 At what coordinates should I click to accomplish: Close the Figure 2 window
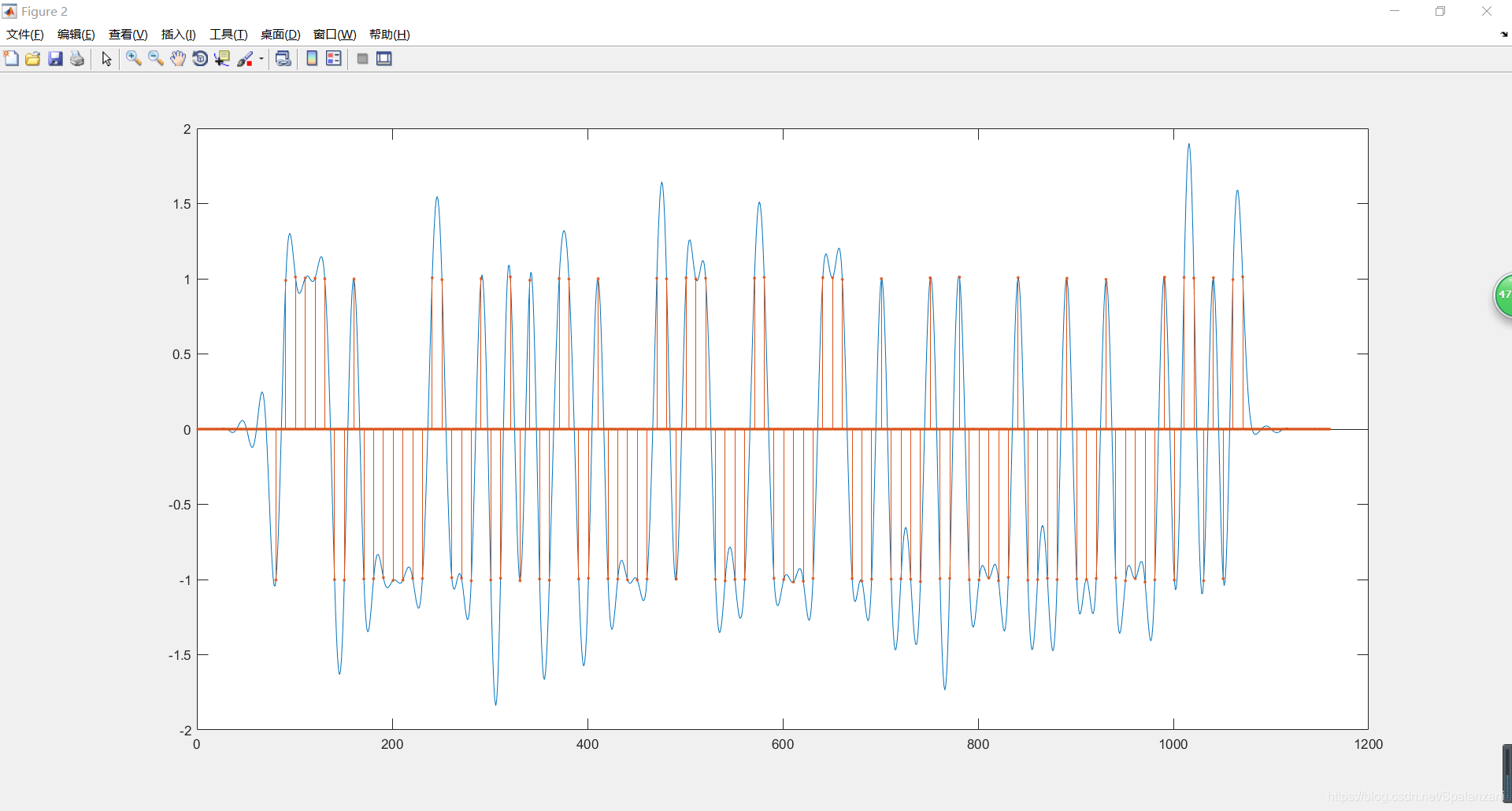(1487, 11)
